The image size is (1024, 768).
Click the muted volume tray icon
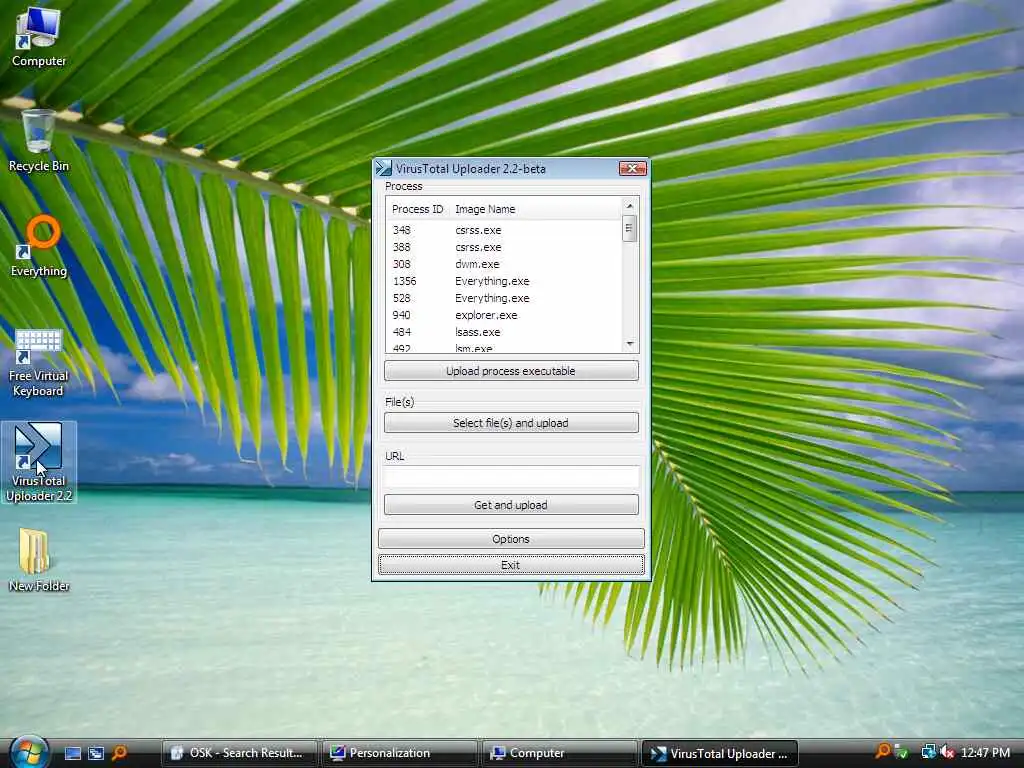click(x=947, y=752)
